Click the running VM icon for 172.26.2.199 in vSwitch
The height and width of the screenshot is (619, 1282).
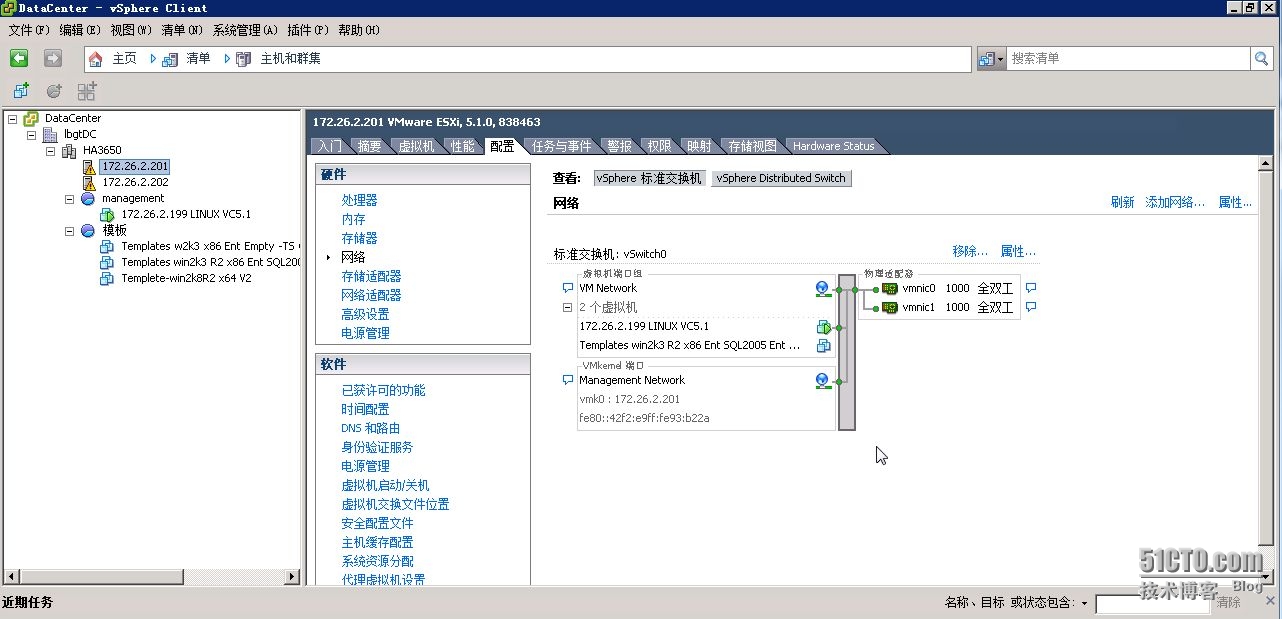823,327
